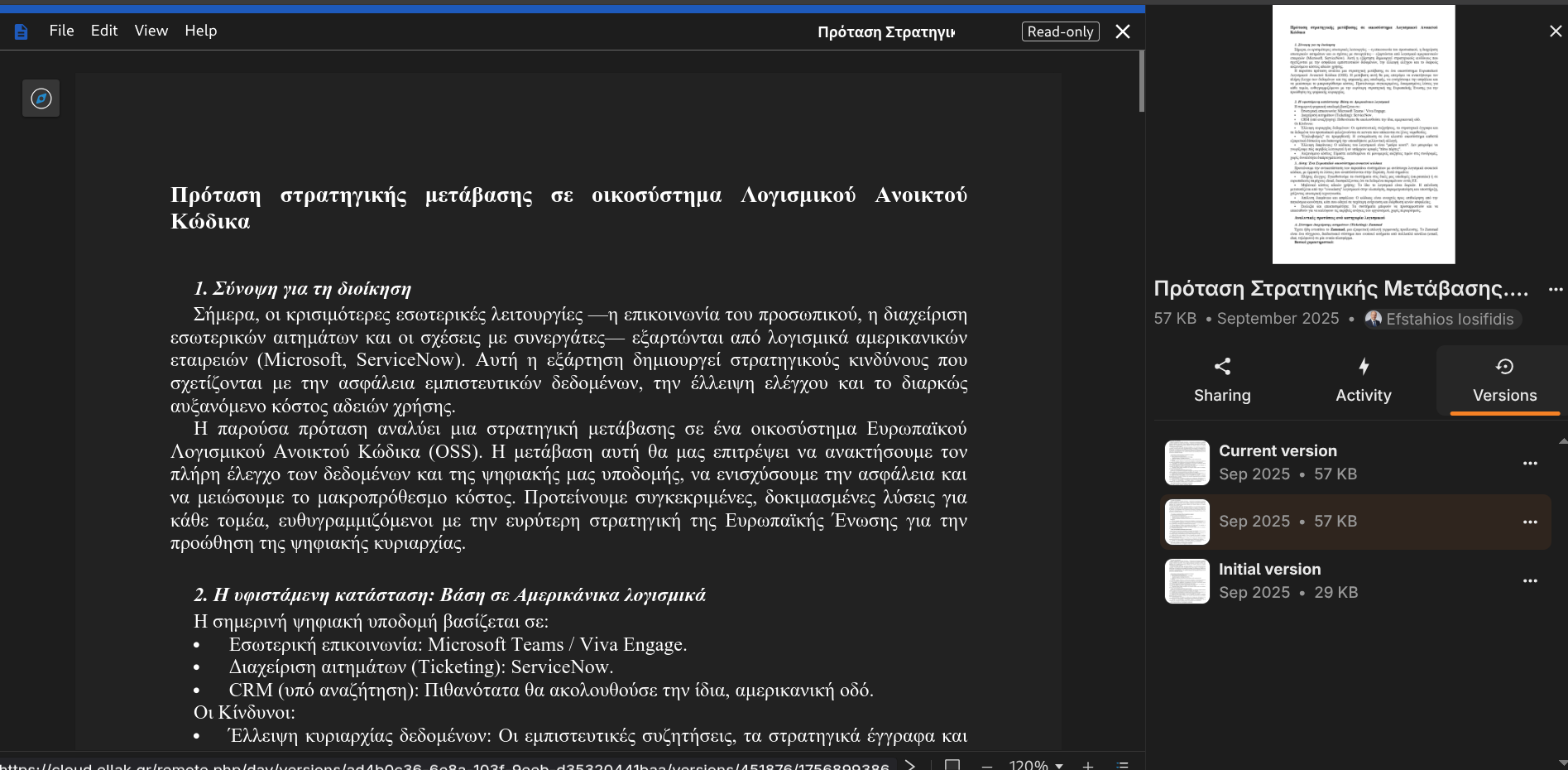Image resolution: width=1568 pixels, height=770 pixels.
Task: Open the View menu
Action: point(151,31)
